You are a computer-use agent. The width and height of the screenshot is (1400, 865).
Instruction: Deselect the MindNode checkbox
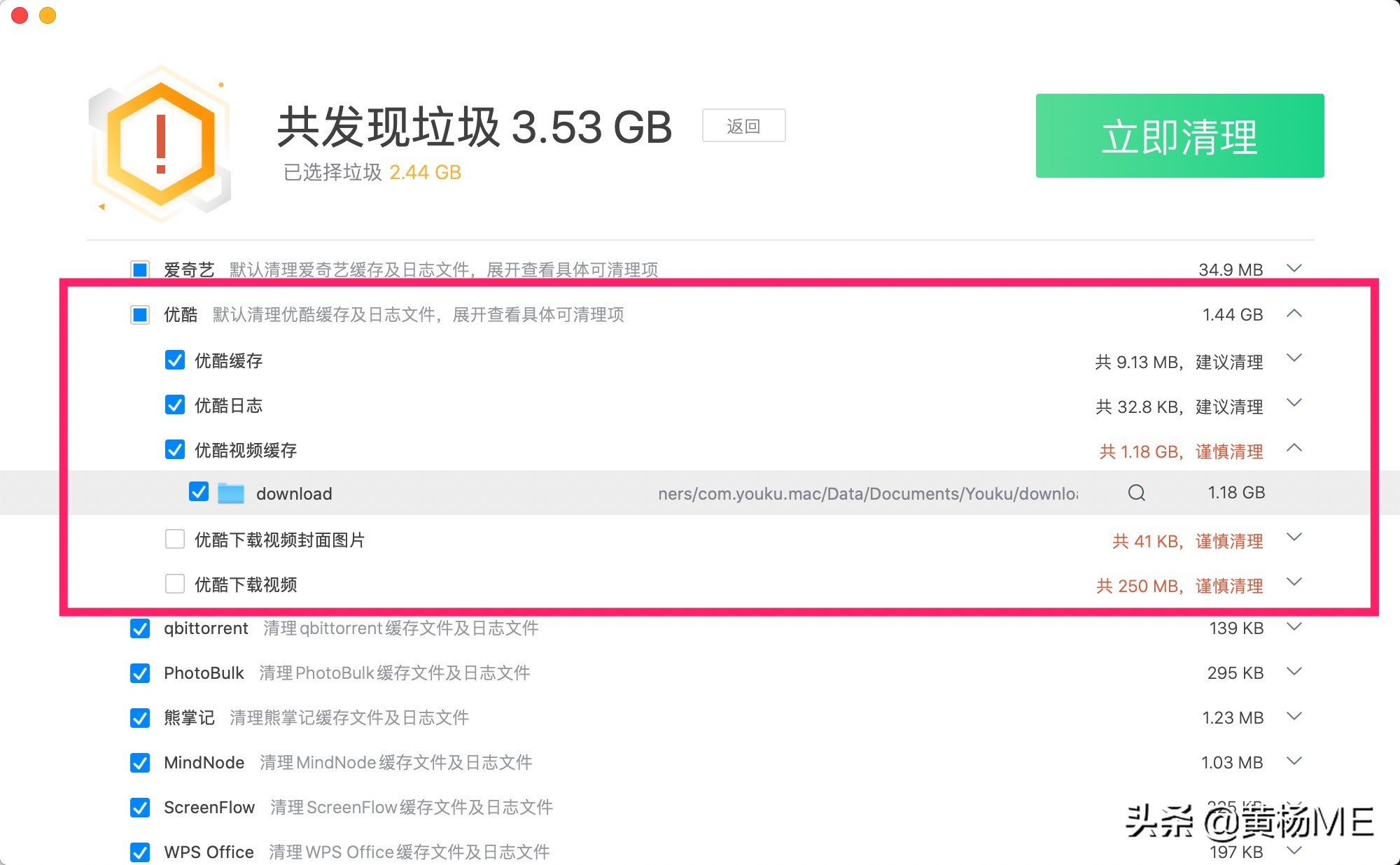coord(139,762)
